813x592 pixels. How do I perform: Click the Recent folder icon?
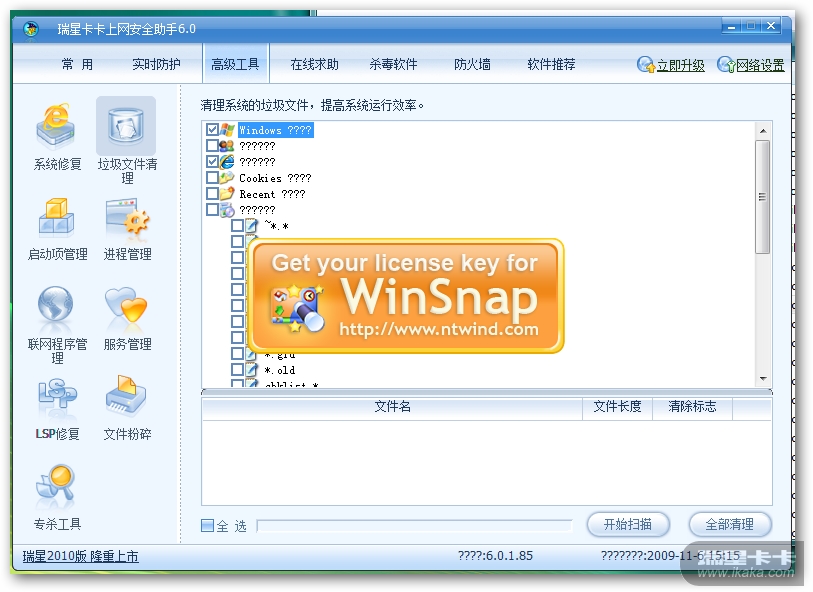tap(227, 194)
